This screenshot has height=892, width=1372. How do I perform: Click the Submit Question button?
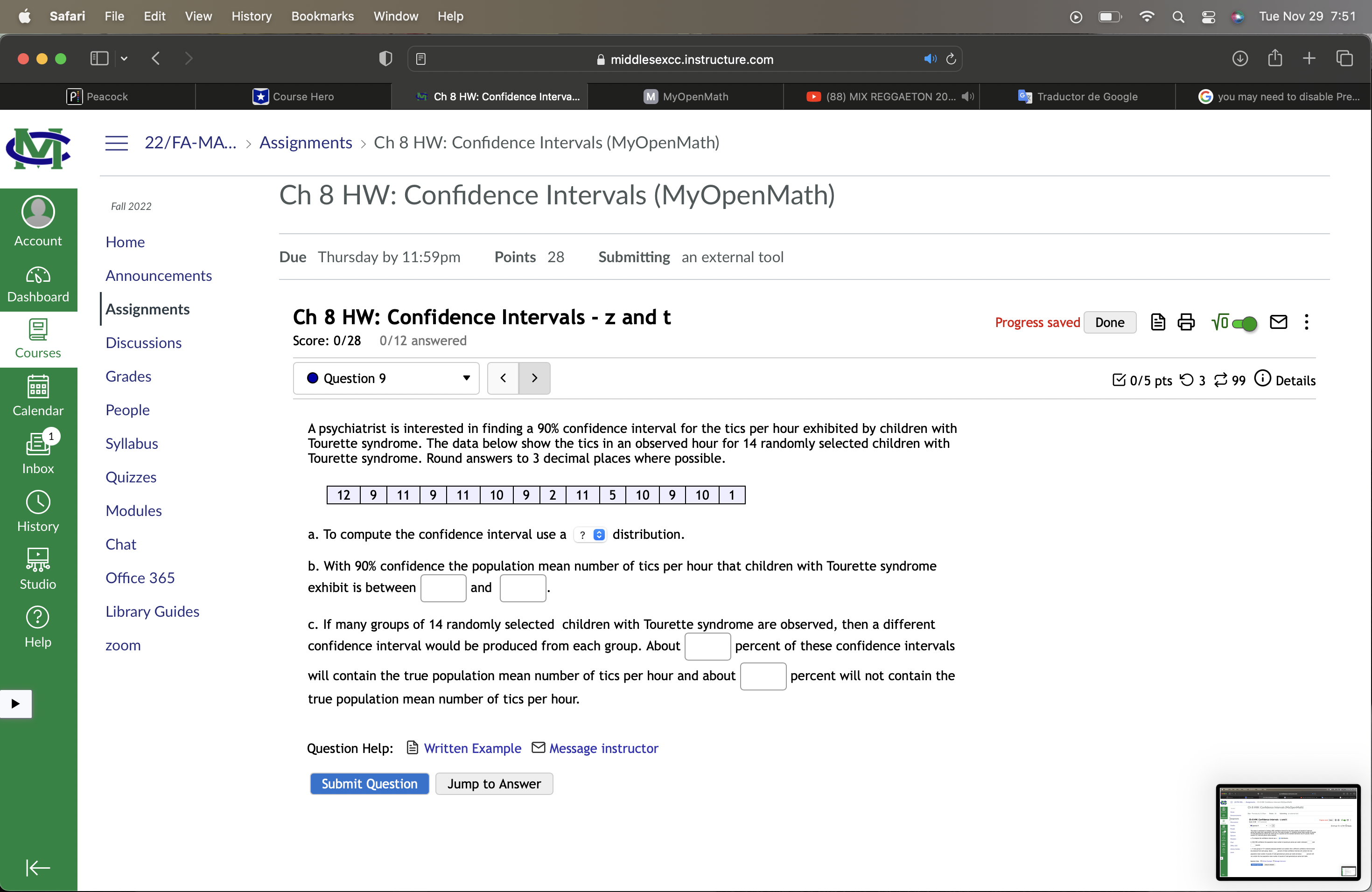369,783
